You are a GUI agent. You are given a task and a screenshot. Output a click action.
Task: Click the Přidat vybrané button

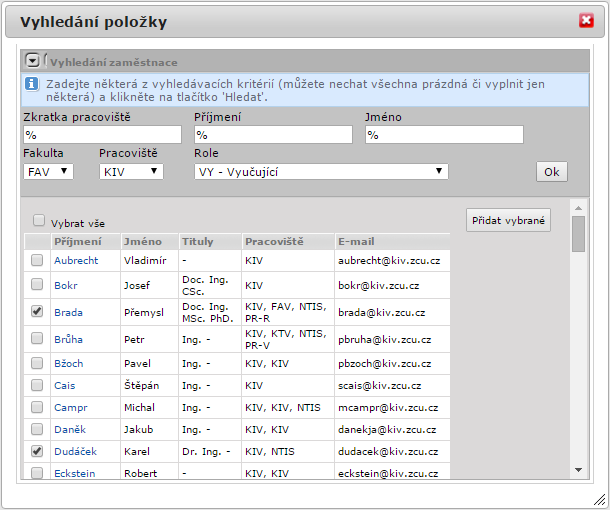pyautogui.click(x=508, y=220)
